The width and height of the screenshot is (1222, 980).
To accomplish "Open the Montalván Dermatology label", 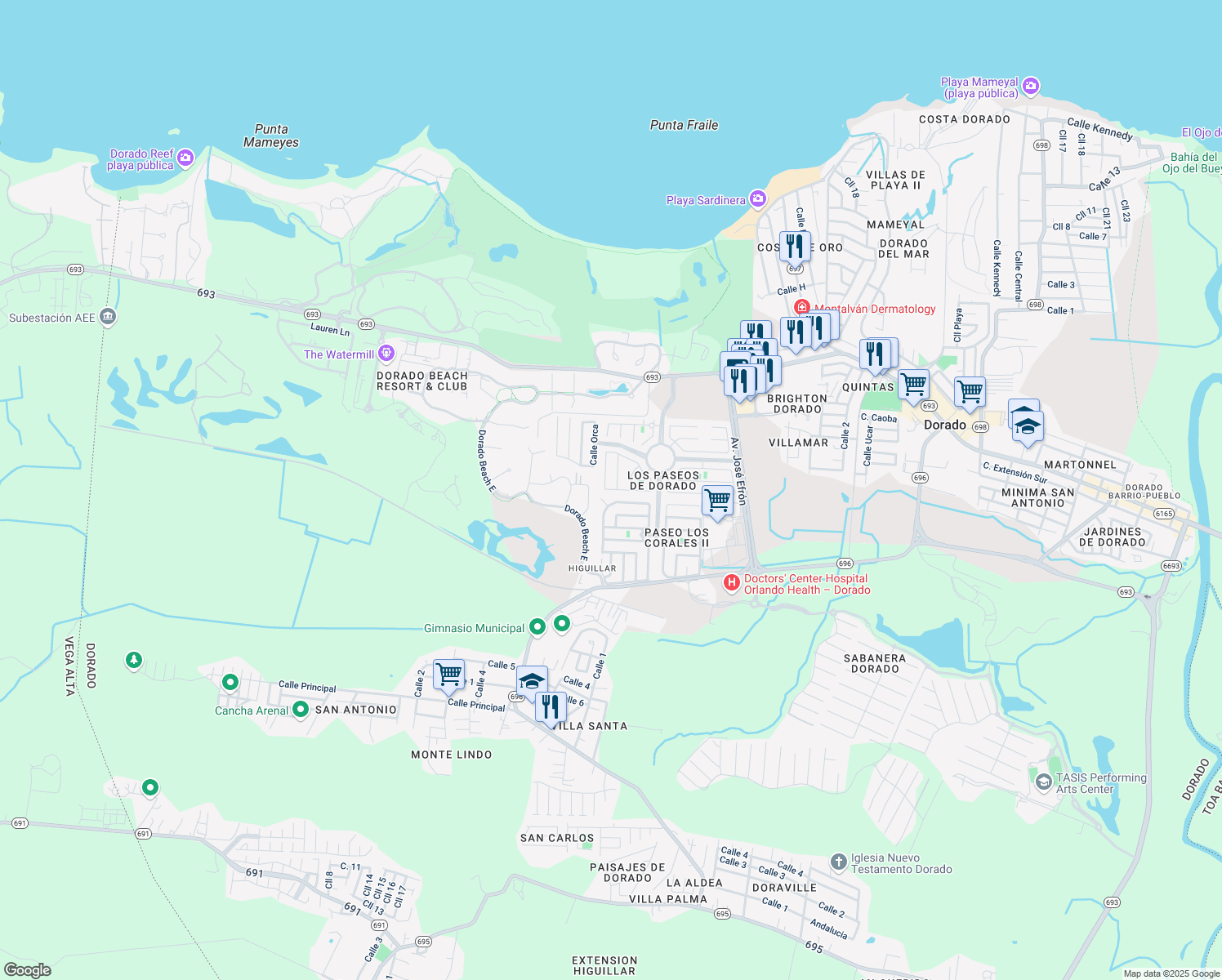I will [x=876, y=309].
